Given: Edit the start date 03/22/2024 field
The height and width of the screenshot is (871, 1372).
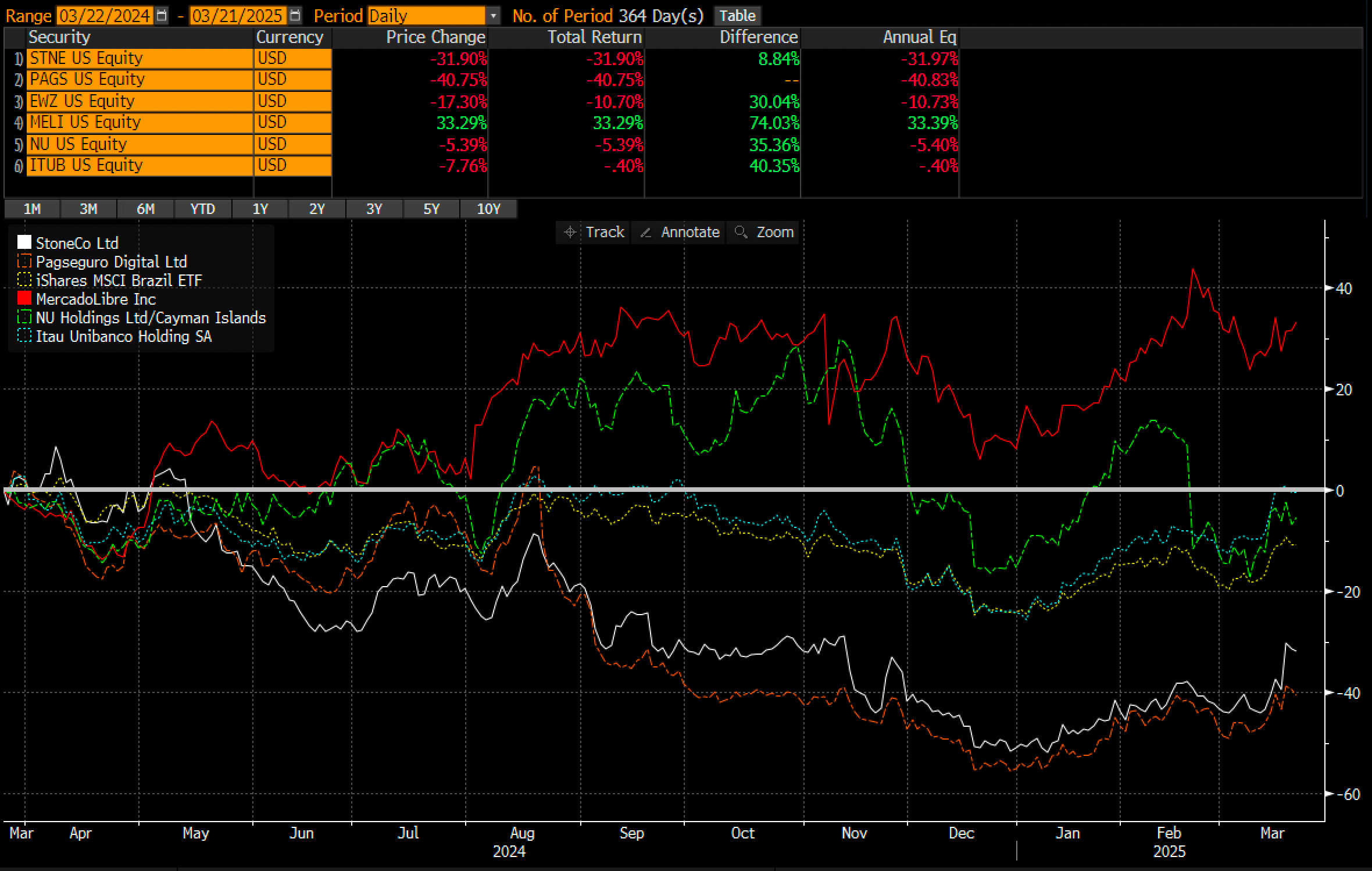Looking at the screenshot, I should (x=105, y=16).
